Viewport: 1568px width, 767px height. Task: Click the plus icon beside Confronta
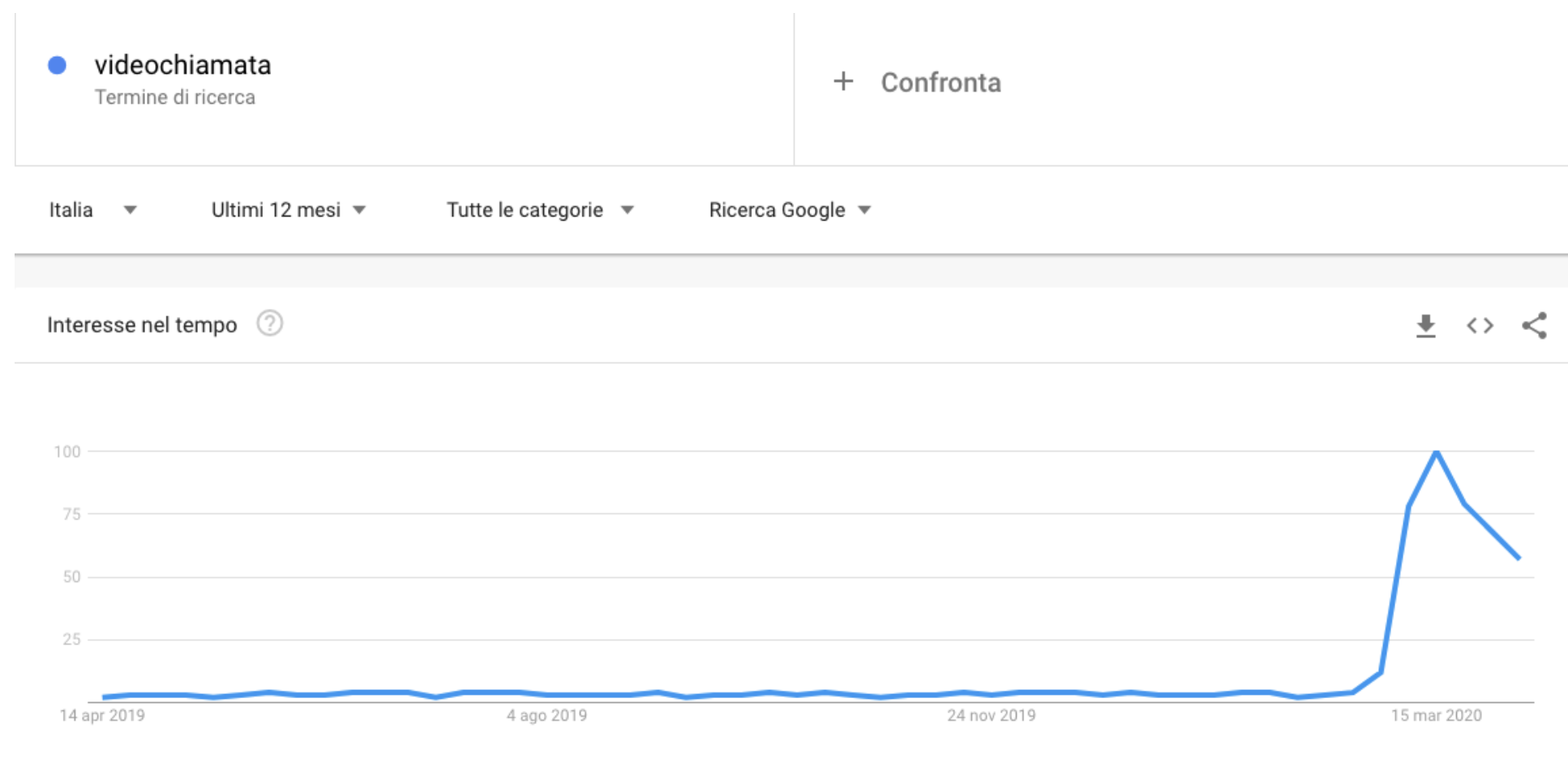(x=843, y=81)
